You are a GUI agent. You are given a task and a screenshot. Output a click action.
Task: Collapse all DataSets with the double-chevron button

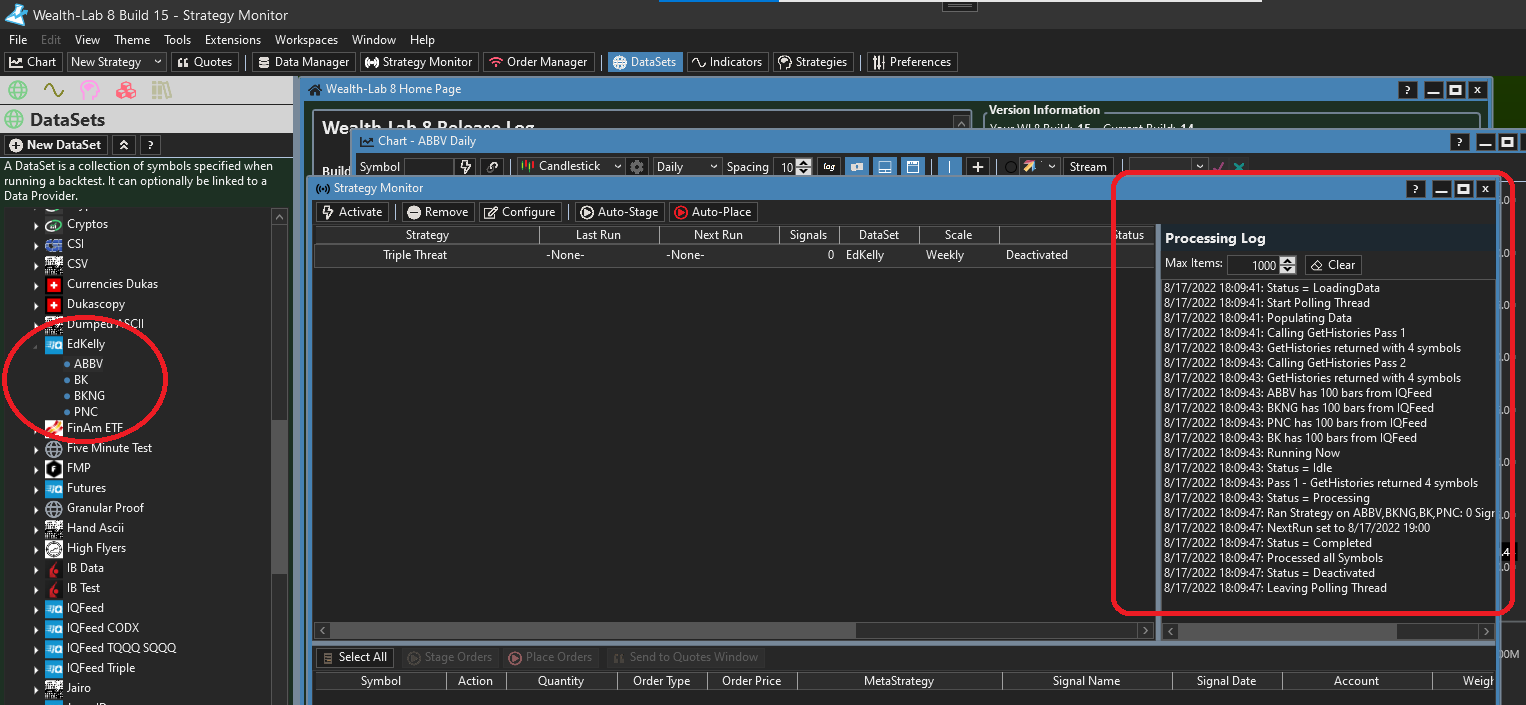coord(123,145)
